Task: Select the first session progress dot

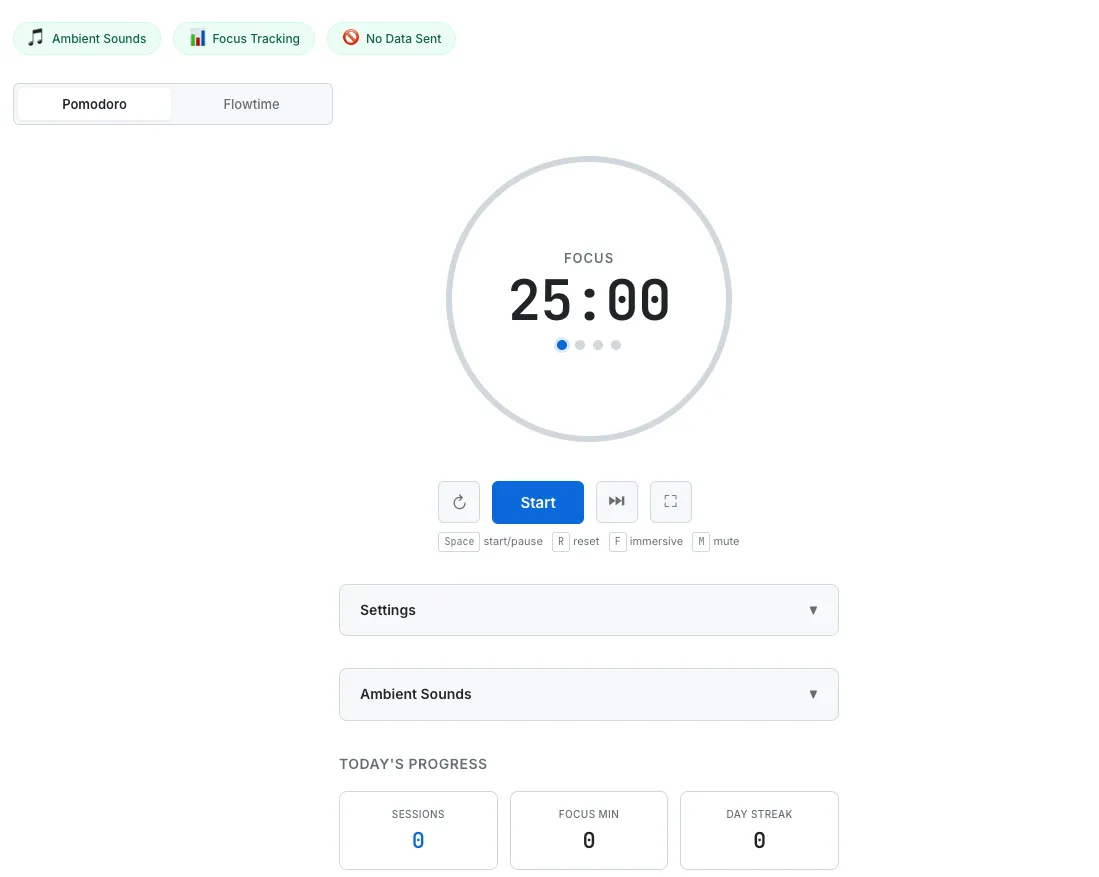Action: 562,345
